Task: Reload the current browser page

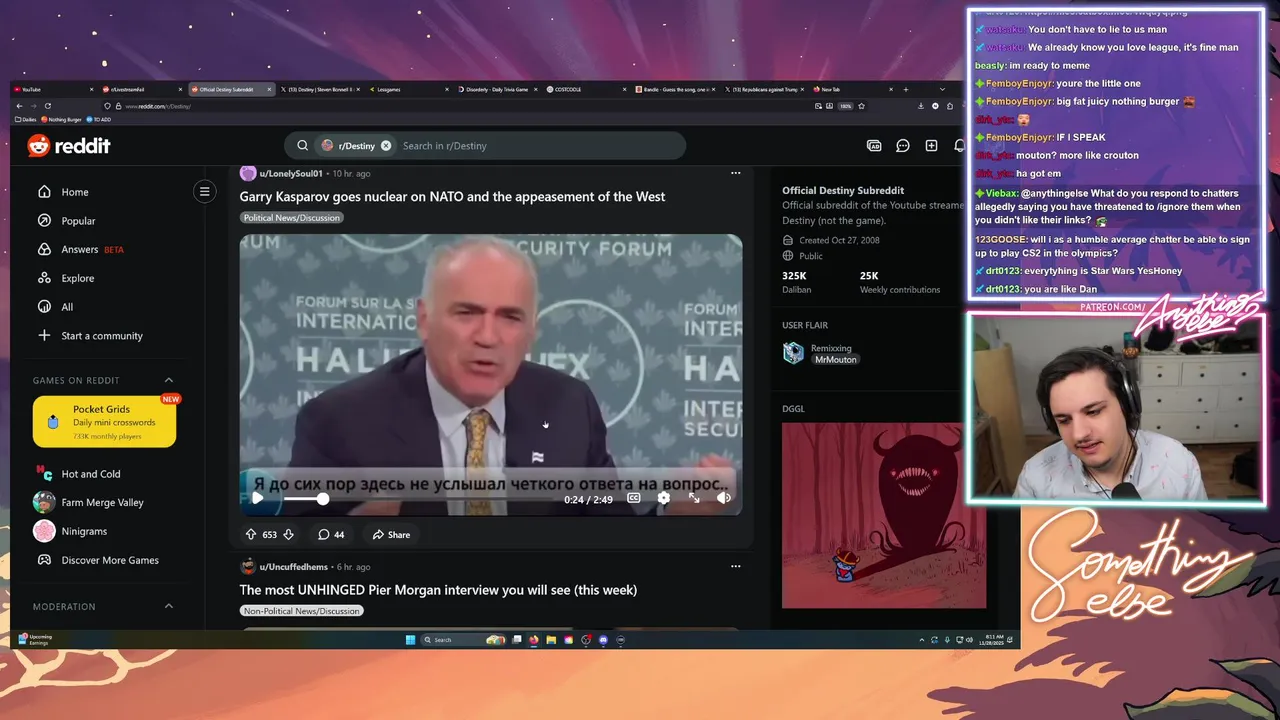Action: 47,106
